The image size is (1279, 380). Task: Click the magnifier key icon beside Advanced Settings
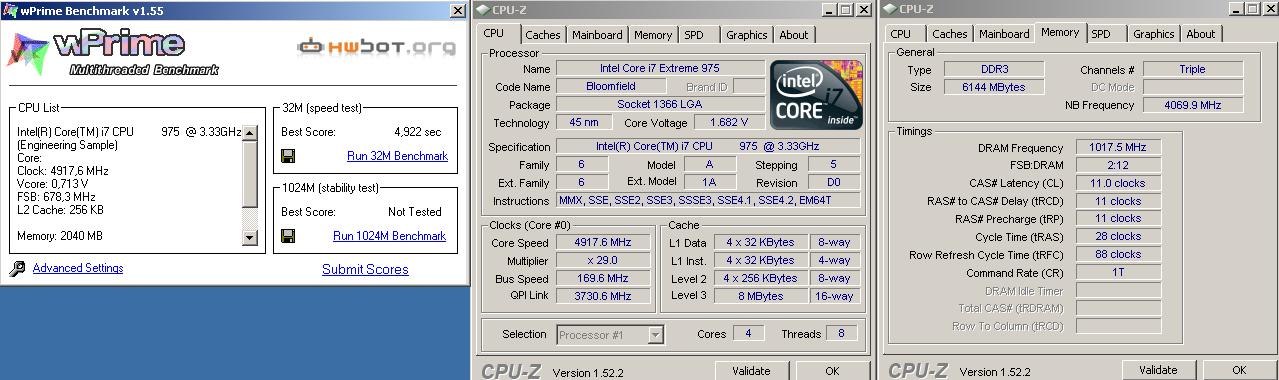(17, 268)
